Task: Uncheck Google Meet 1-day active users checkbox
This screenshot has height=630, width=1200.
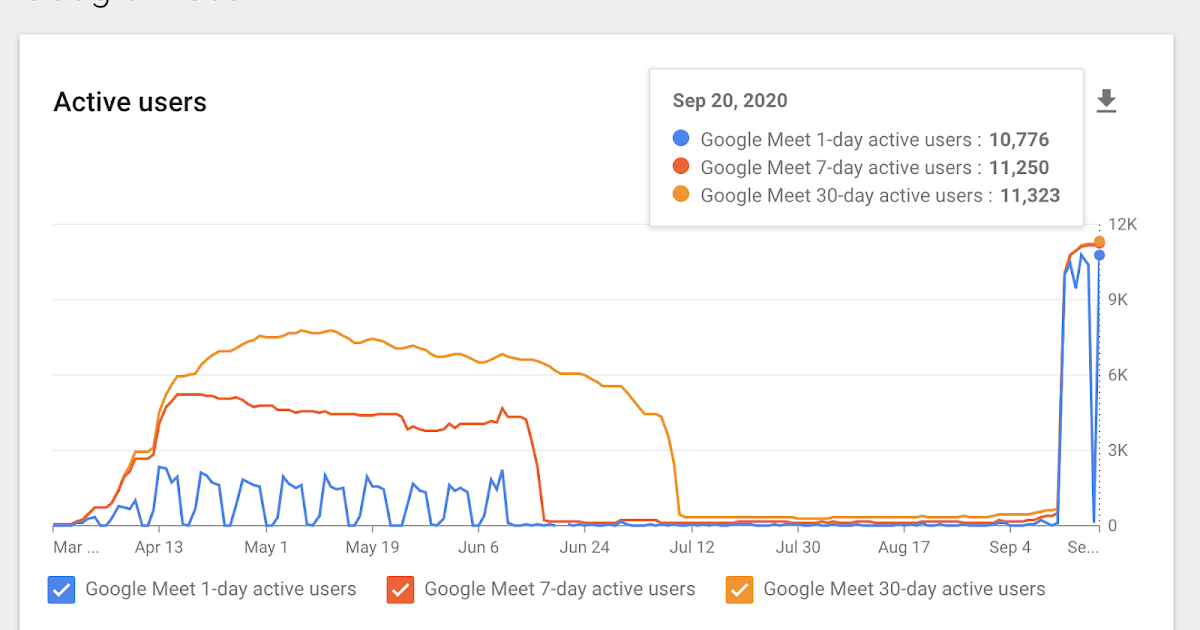Action: [61, 590]
